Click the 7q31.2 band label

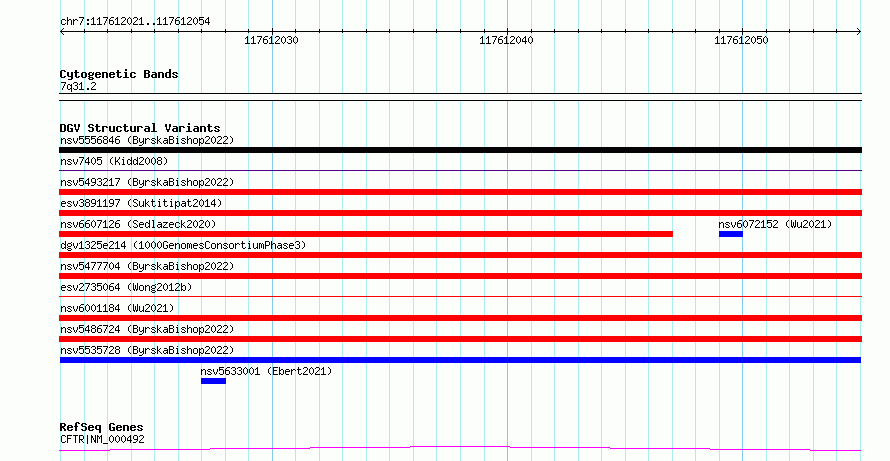coord(78,87)
